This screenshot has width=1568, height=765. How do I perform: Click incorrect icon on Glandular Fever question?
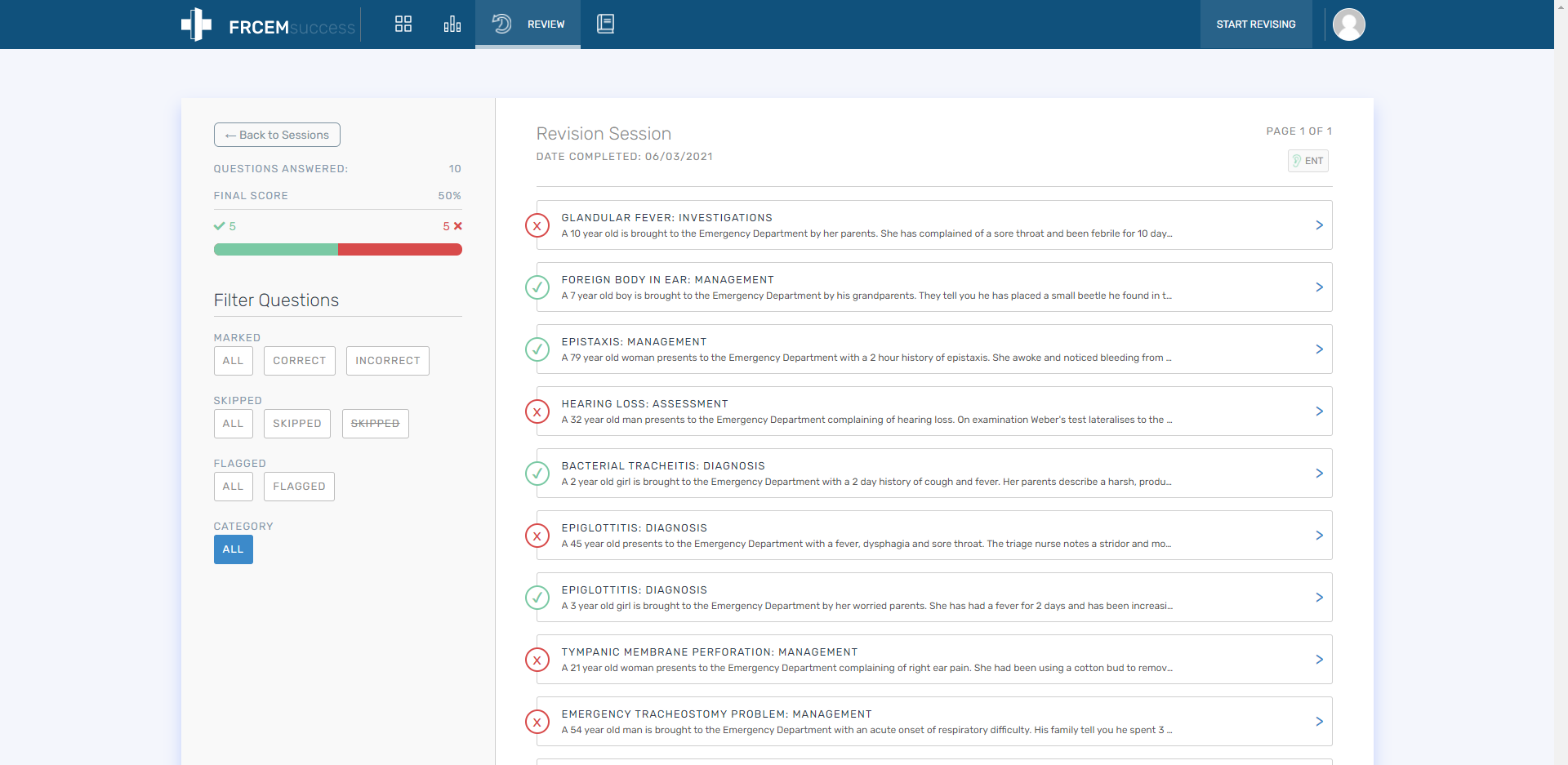pos(537,225)
